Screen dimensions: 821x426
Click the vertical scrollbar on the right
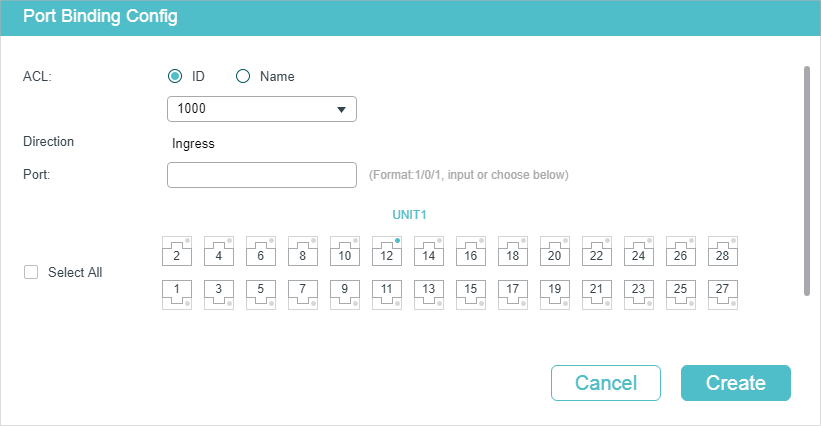tap(807, 180)
